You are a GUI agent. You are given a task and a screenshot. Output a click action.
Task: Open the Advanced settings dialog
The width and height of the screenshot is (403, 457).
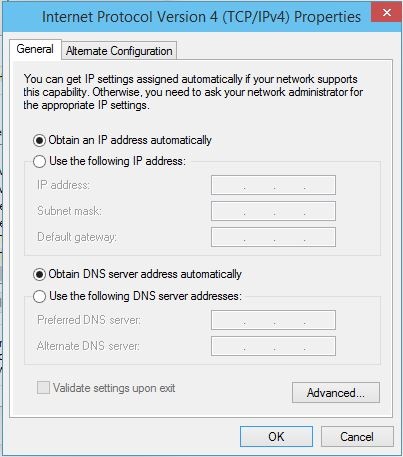click(x=336, y=393)
